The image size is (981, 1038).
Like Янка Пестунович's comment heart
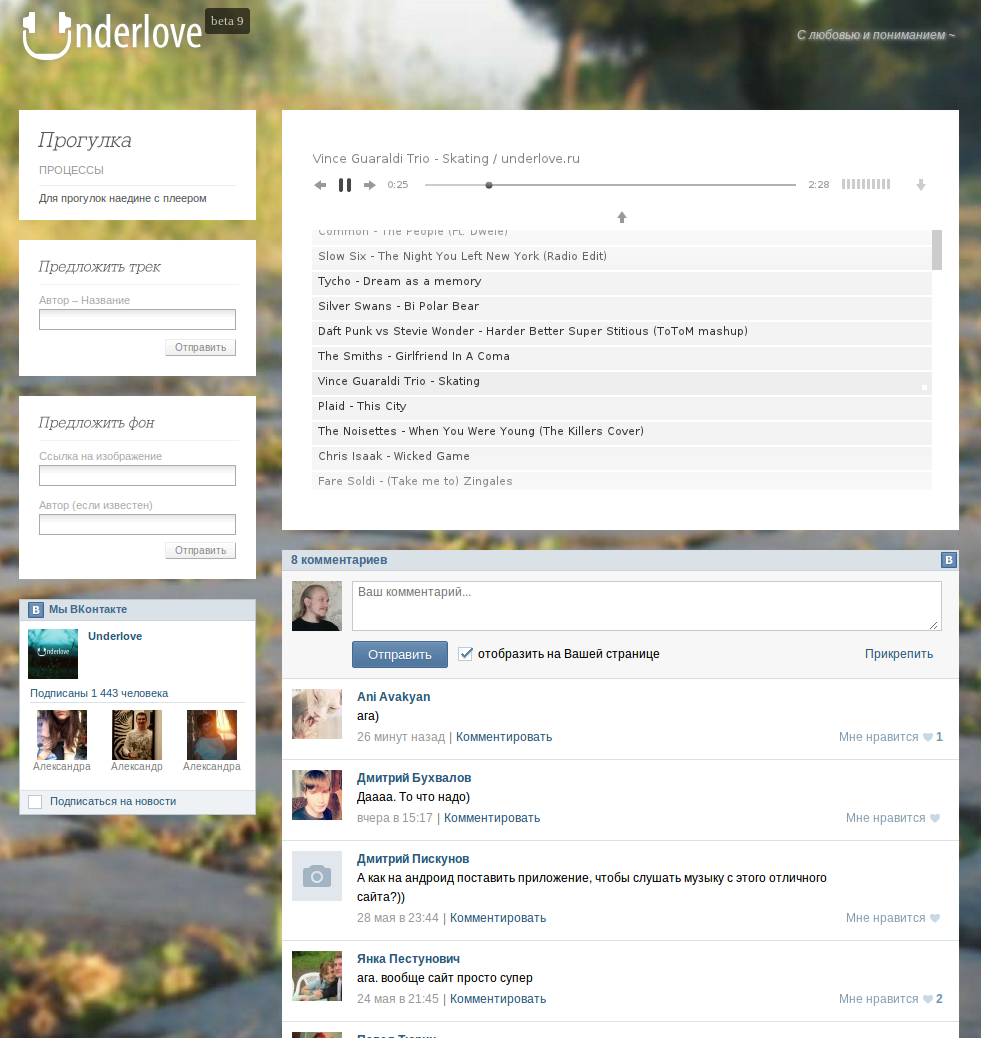[x=928, y=999]
